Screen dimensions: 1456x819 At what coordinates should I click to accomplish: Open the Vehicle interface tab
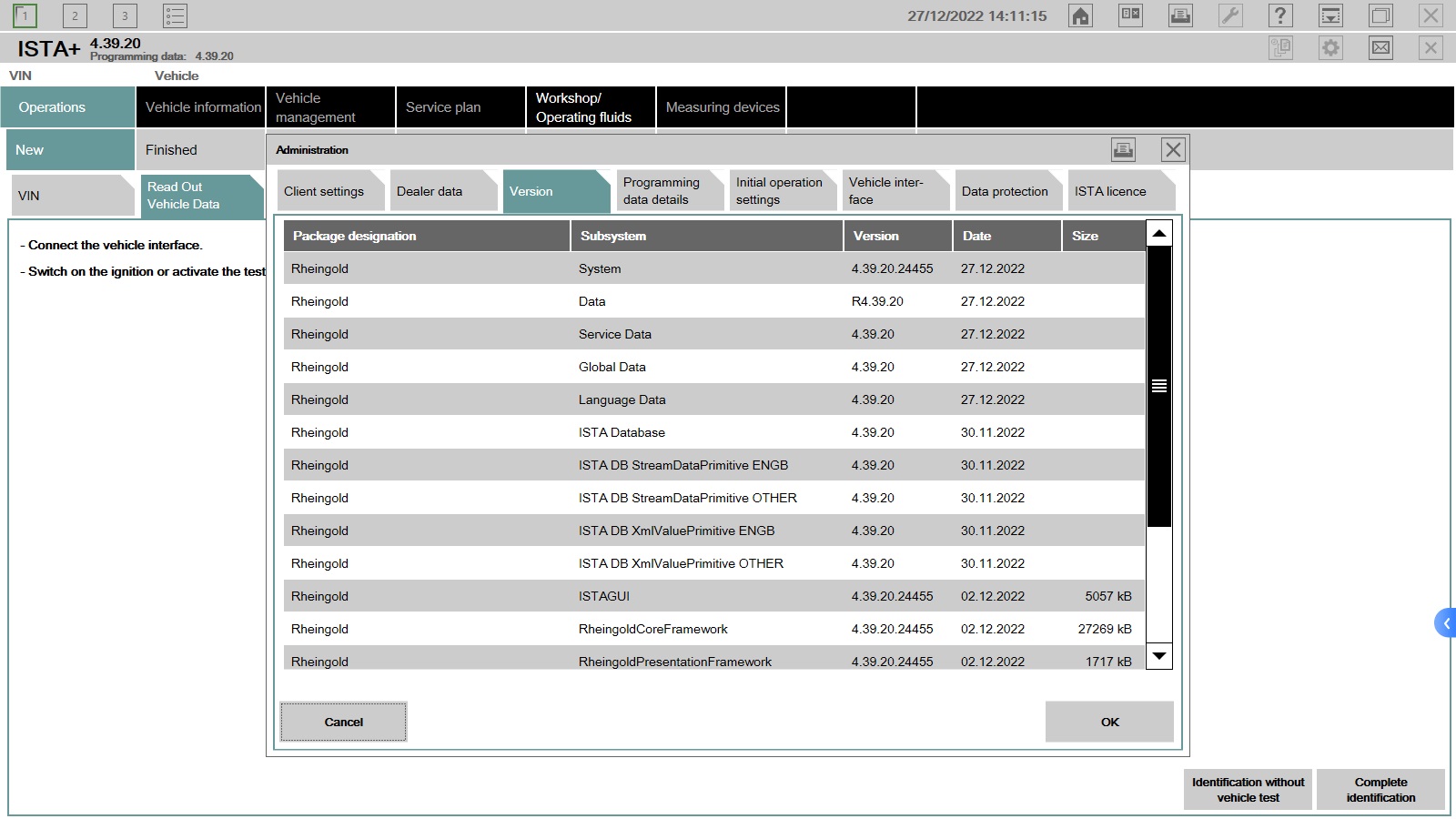[x=895, y=191]
